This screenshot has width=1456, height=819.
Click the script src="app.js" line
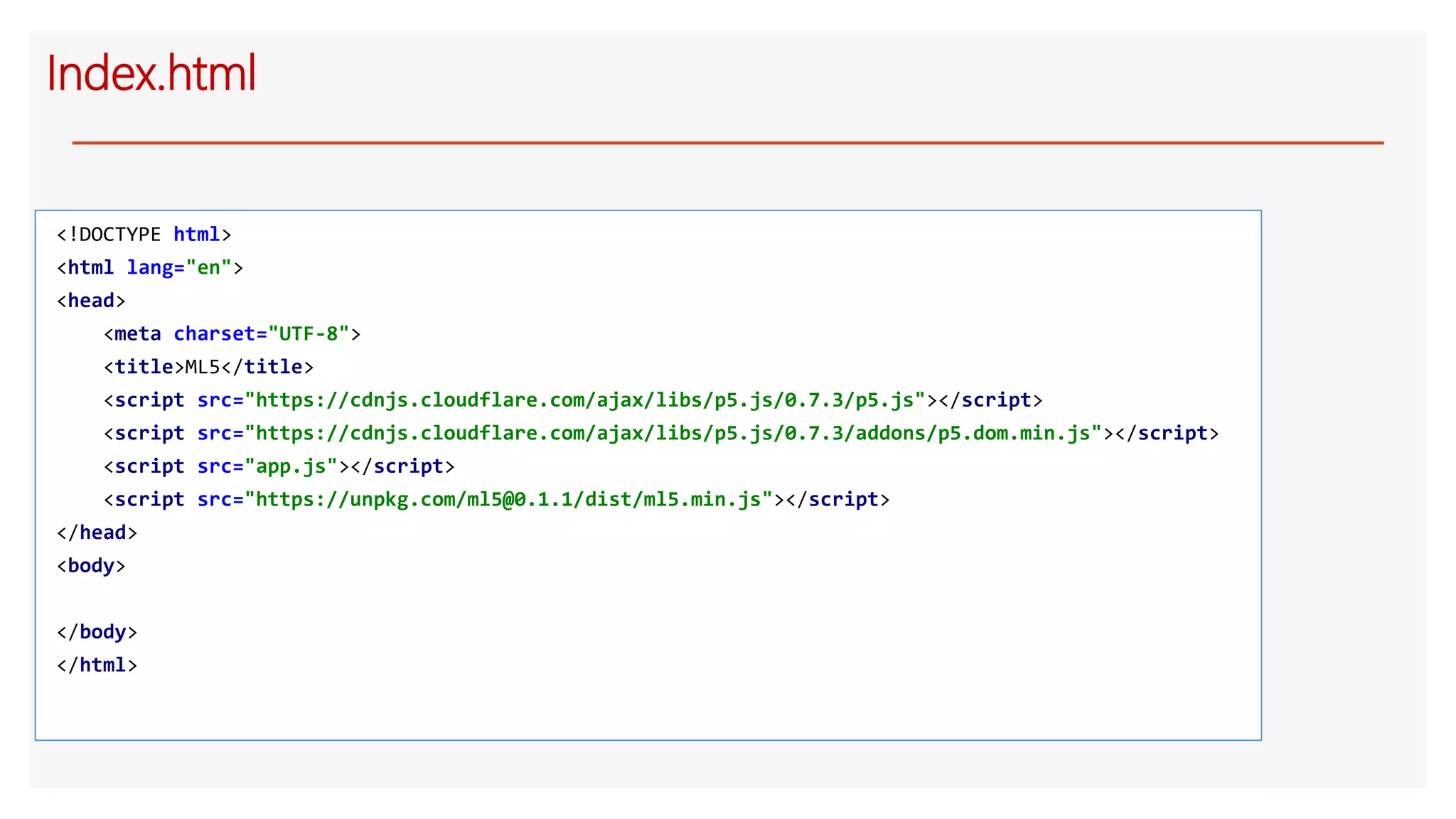(x=279, y=466)
